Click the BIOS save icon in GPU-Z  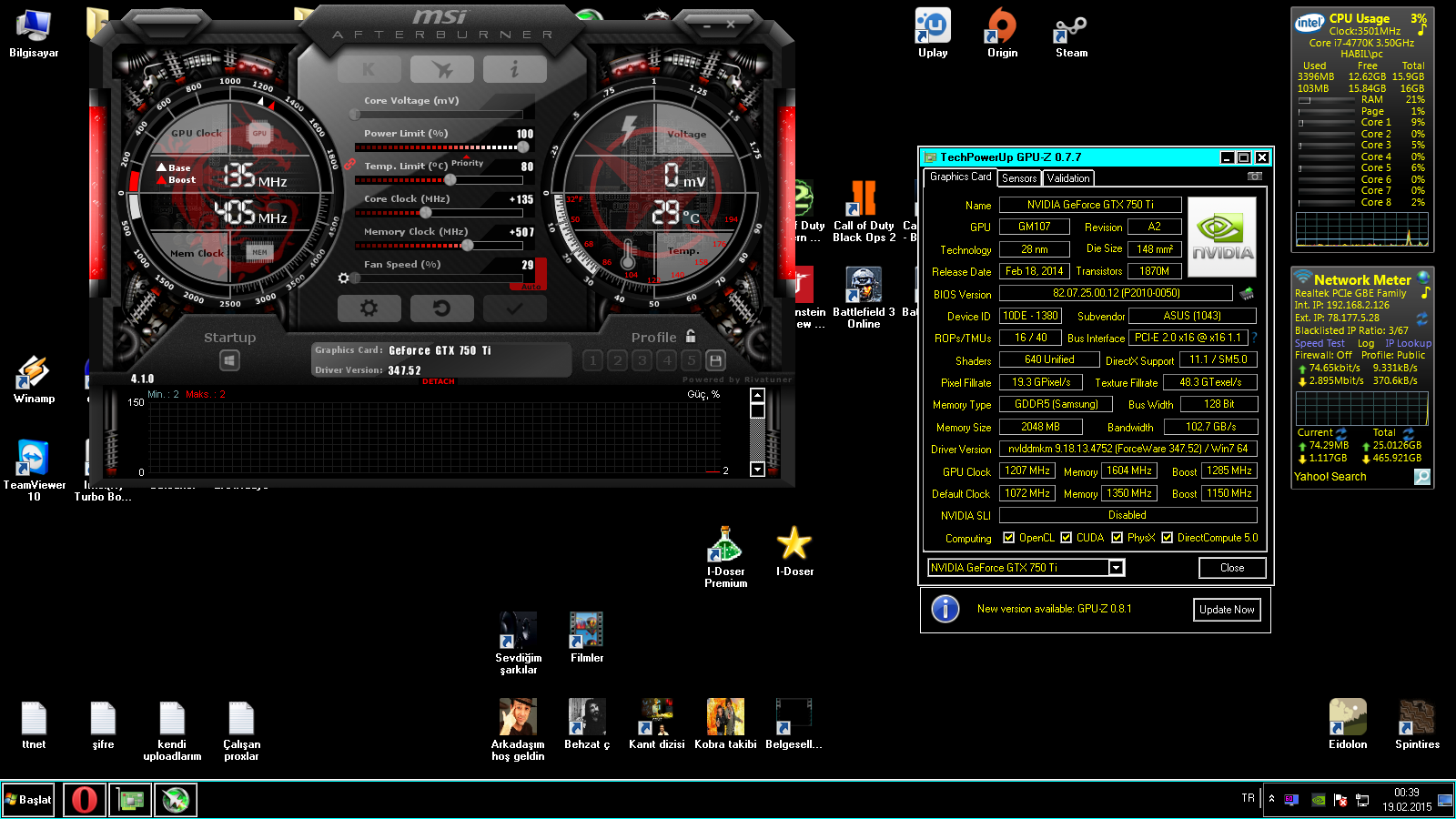click(1247, 293)
